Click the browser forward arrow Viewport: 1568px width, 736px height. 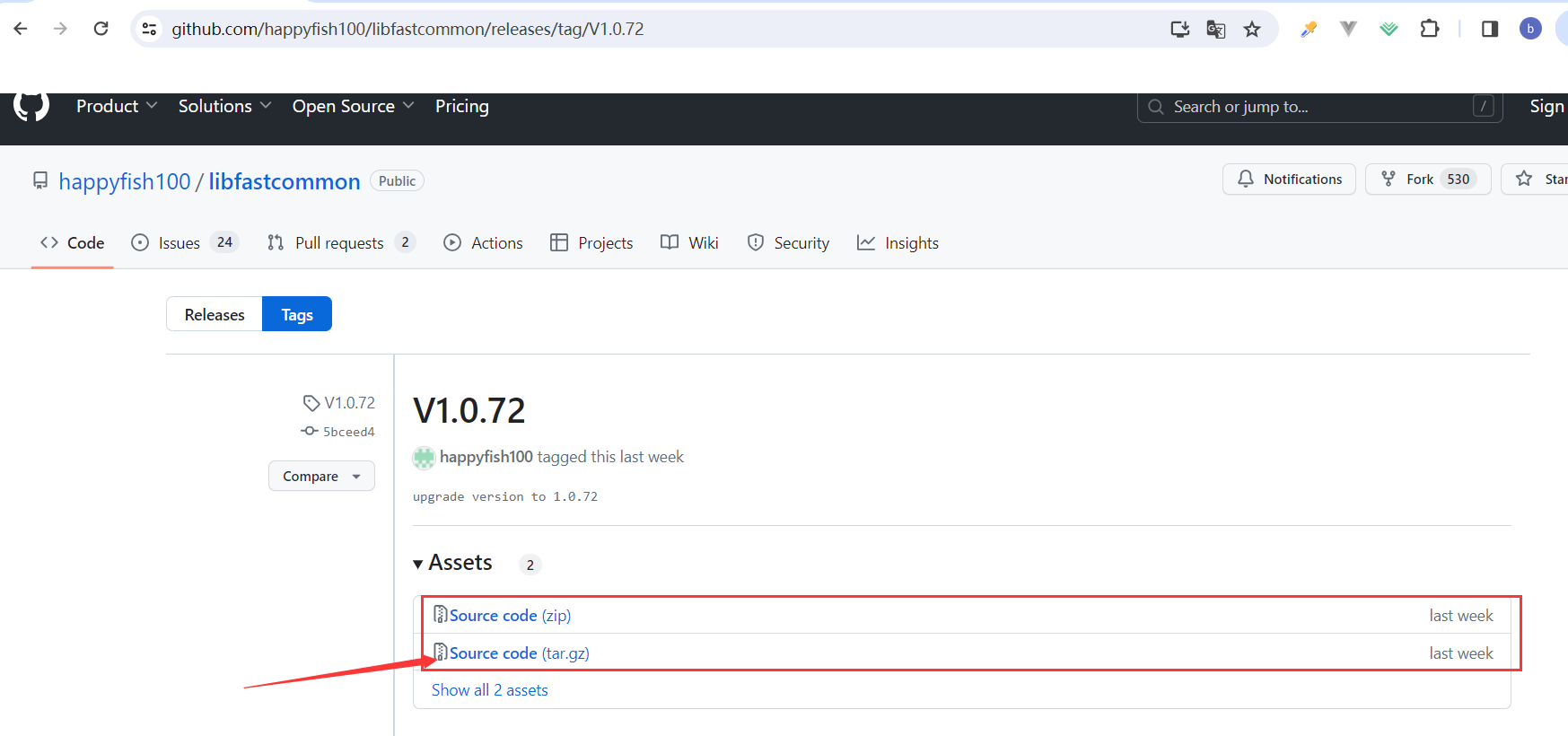pyautogui.click(x=60, y=29)
